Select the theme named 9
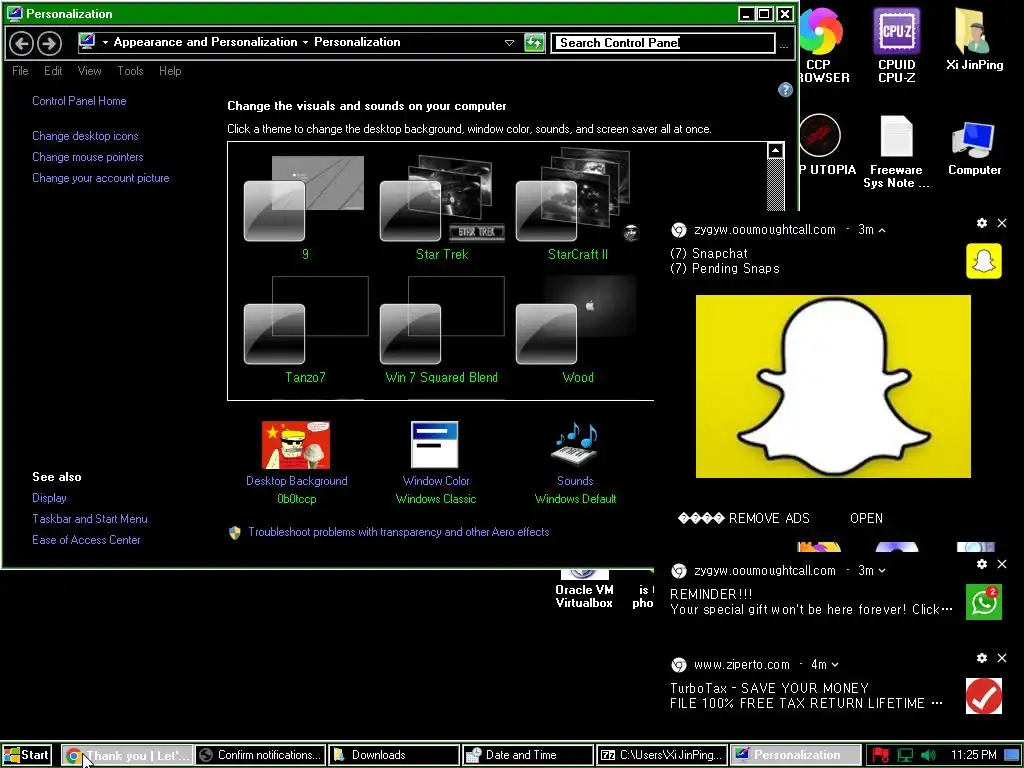The width and height of the screenshot is (1024, 768). click(304, 209)
